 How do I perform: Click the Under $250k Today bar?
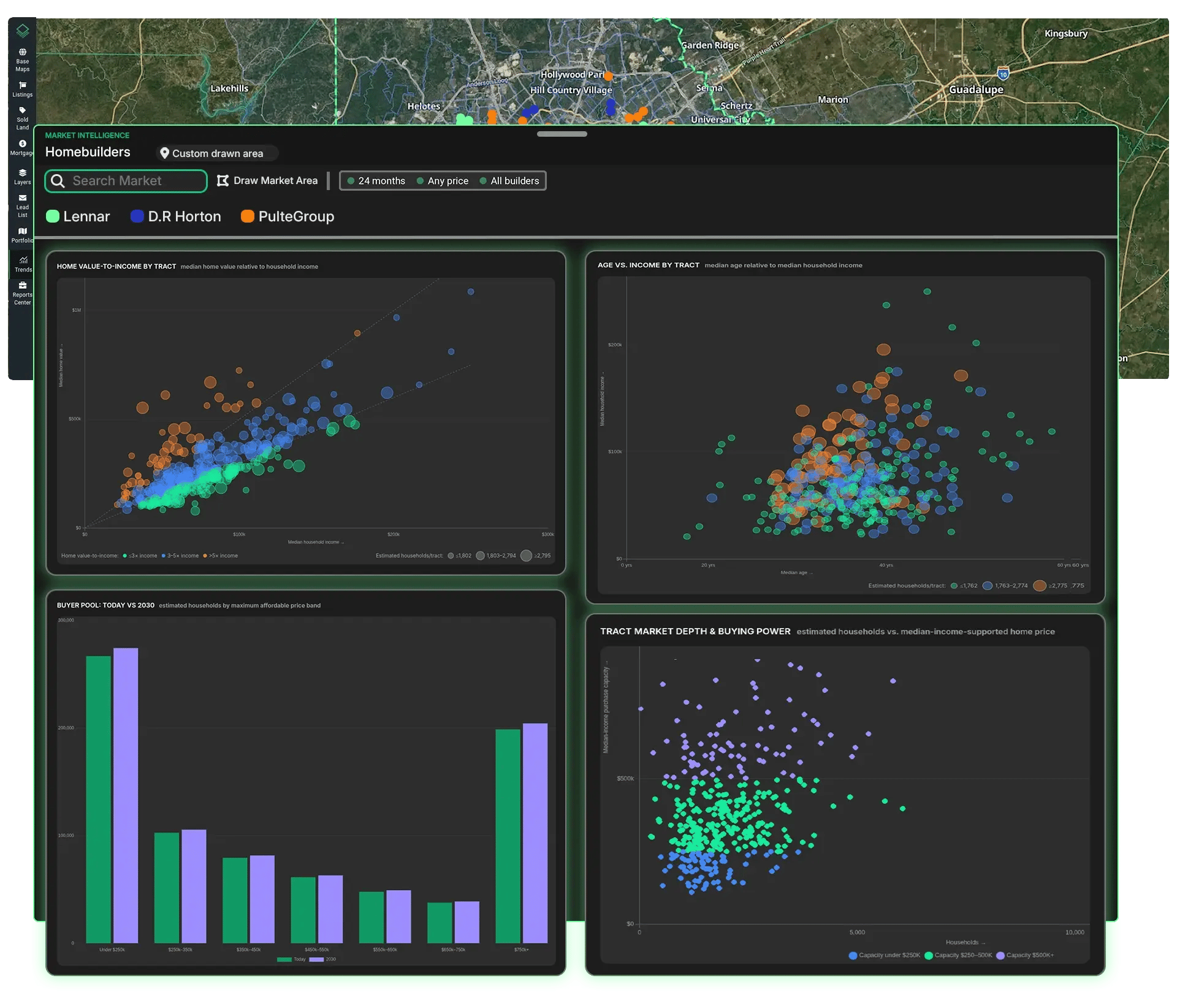click(98, 800)
